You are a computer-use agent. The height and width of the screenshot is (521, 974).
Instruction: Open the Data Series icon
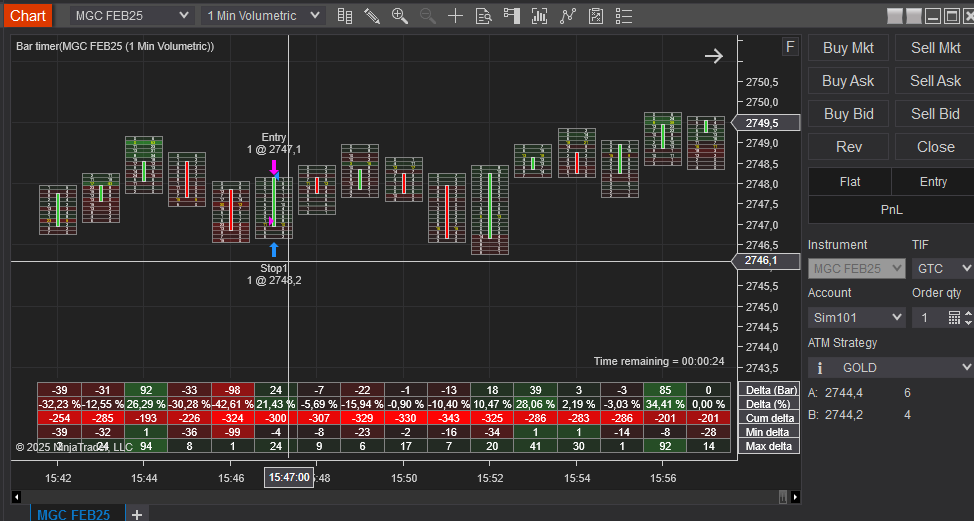click(539, 16)
